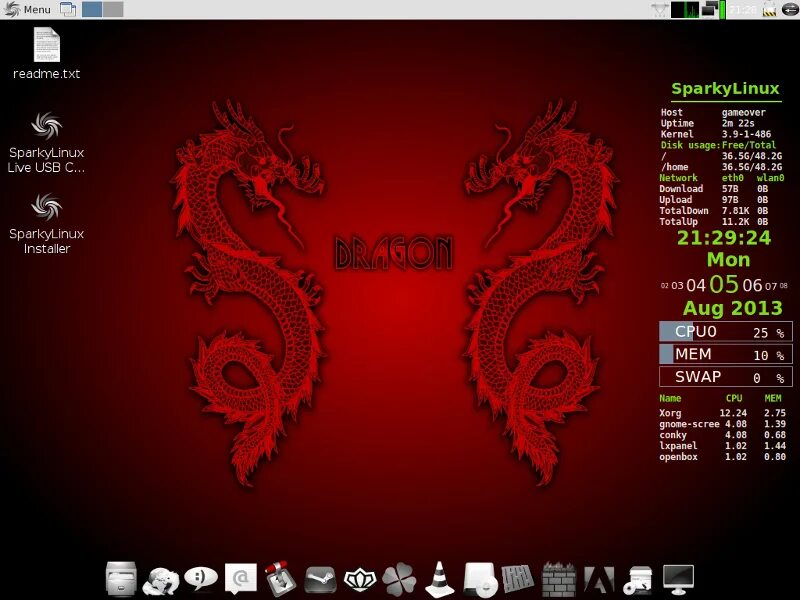Launch the SparkyLinux Installer shortcut
This screenshot has height=600, width=800.
(46, 223)
